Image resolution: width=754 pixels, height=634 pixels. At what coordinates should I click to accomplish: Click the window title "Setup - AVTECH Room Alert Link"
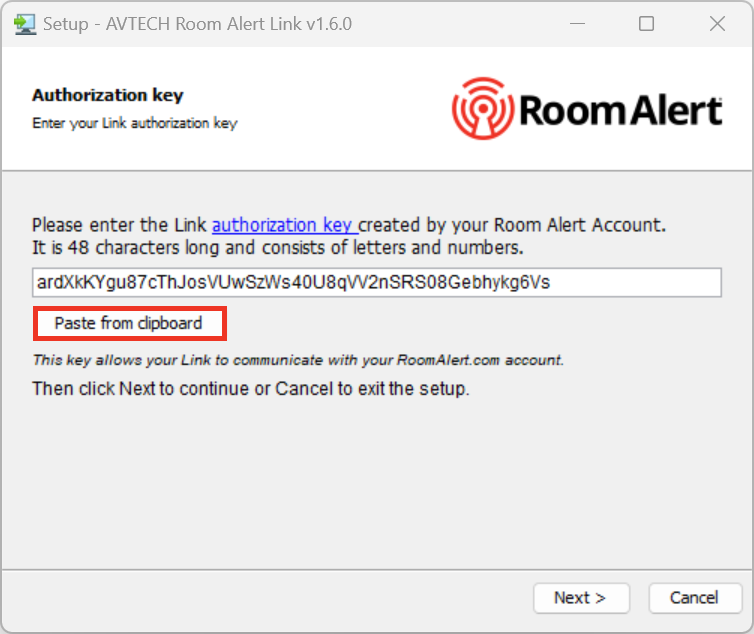pyautogui.click(x=197, y=23)
